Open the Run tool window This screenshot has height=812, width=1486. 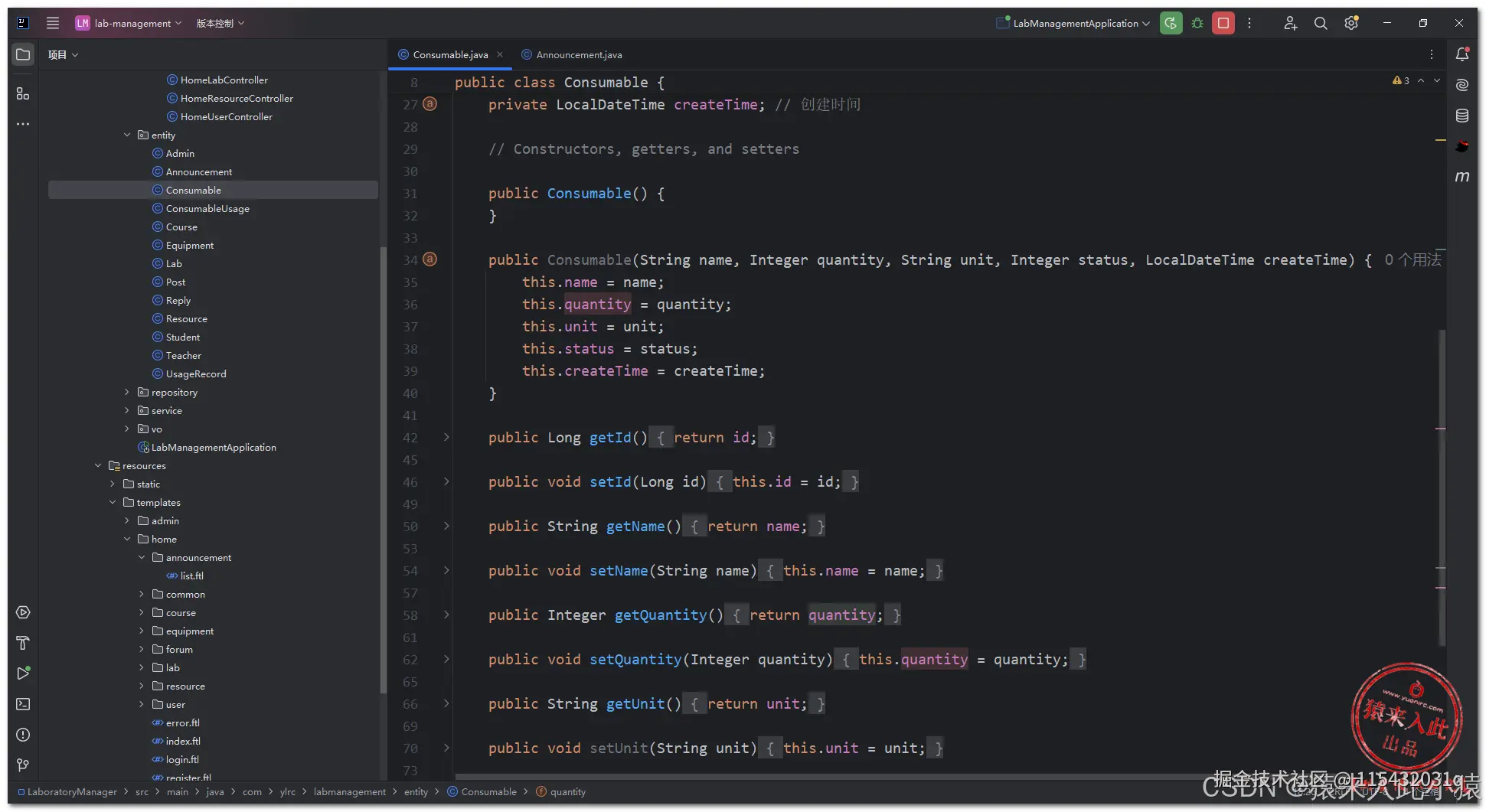pyautogui.click(x=23, y=673)
